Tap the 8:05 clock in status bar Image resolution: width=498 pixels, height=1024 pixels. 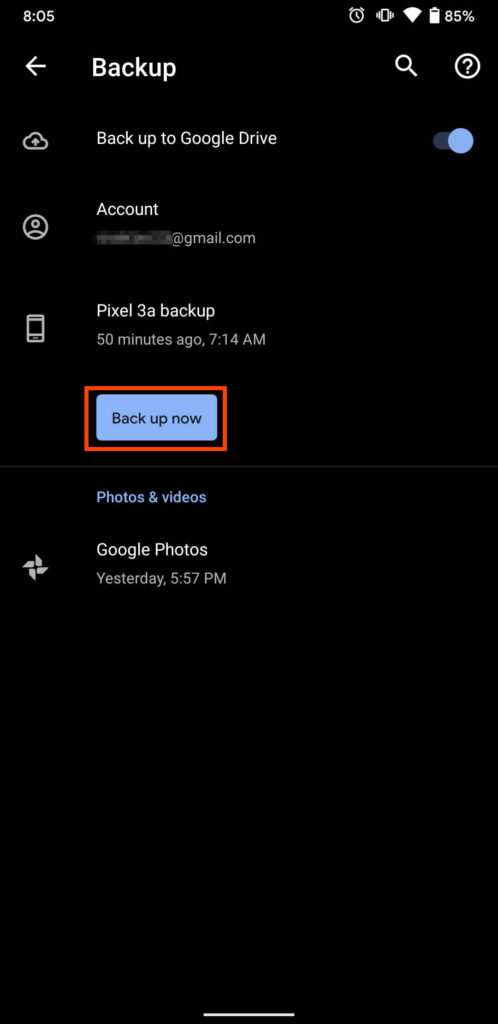(x=39, y=16)
